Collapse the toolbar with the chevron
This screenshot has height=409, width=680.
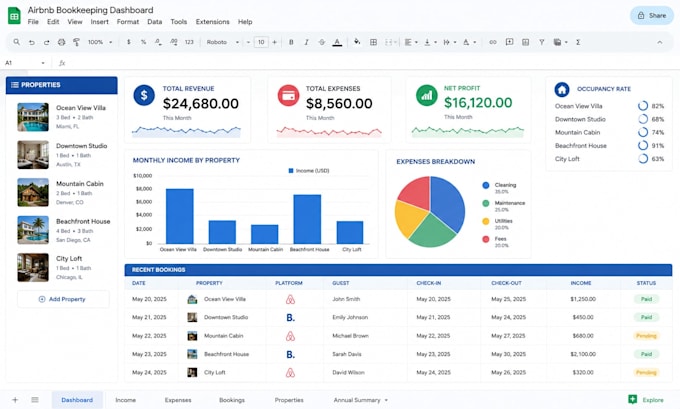[x=660, y=42]
